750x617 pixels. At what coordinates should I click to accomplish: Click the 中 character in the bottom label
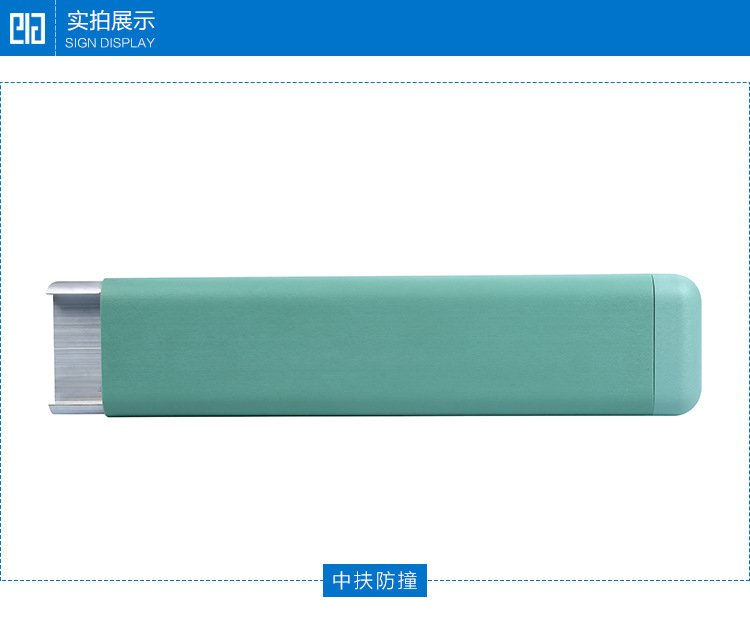(x=342, y=581)
